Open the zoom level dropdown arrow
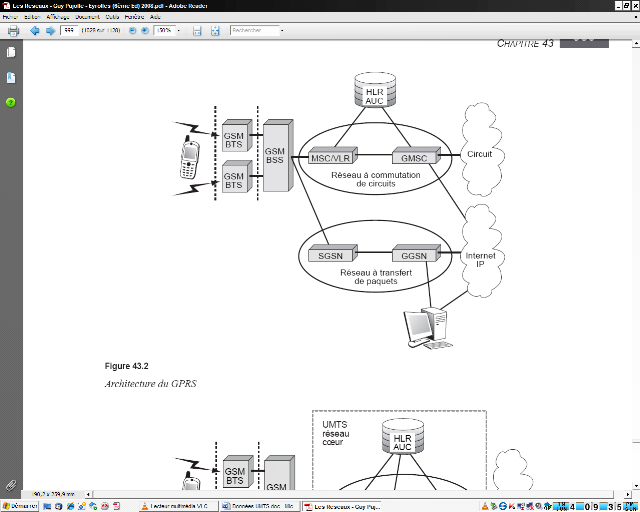The height and width of the screenshot is (512, 640). [x=178, y=31]
